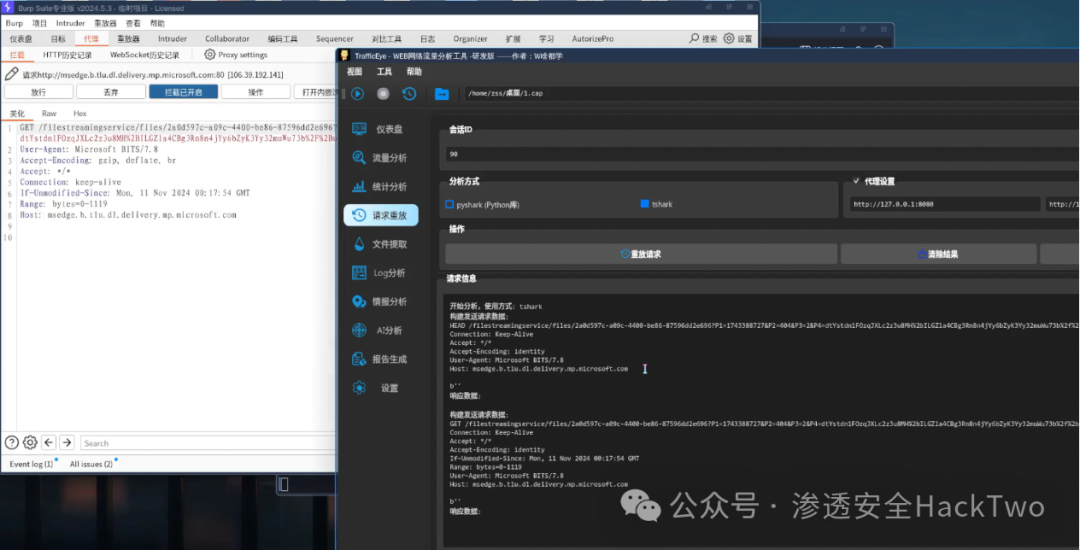Switch to Burp 编码工具 tab

tap(283, 39)
